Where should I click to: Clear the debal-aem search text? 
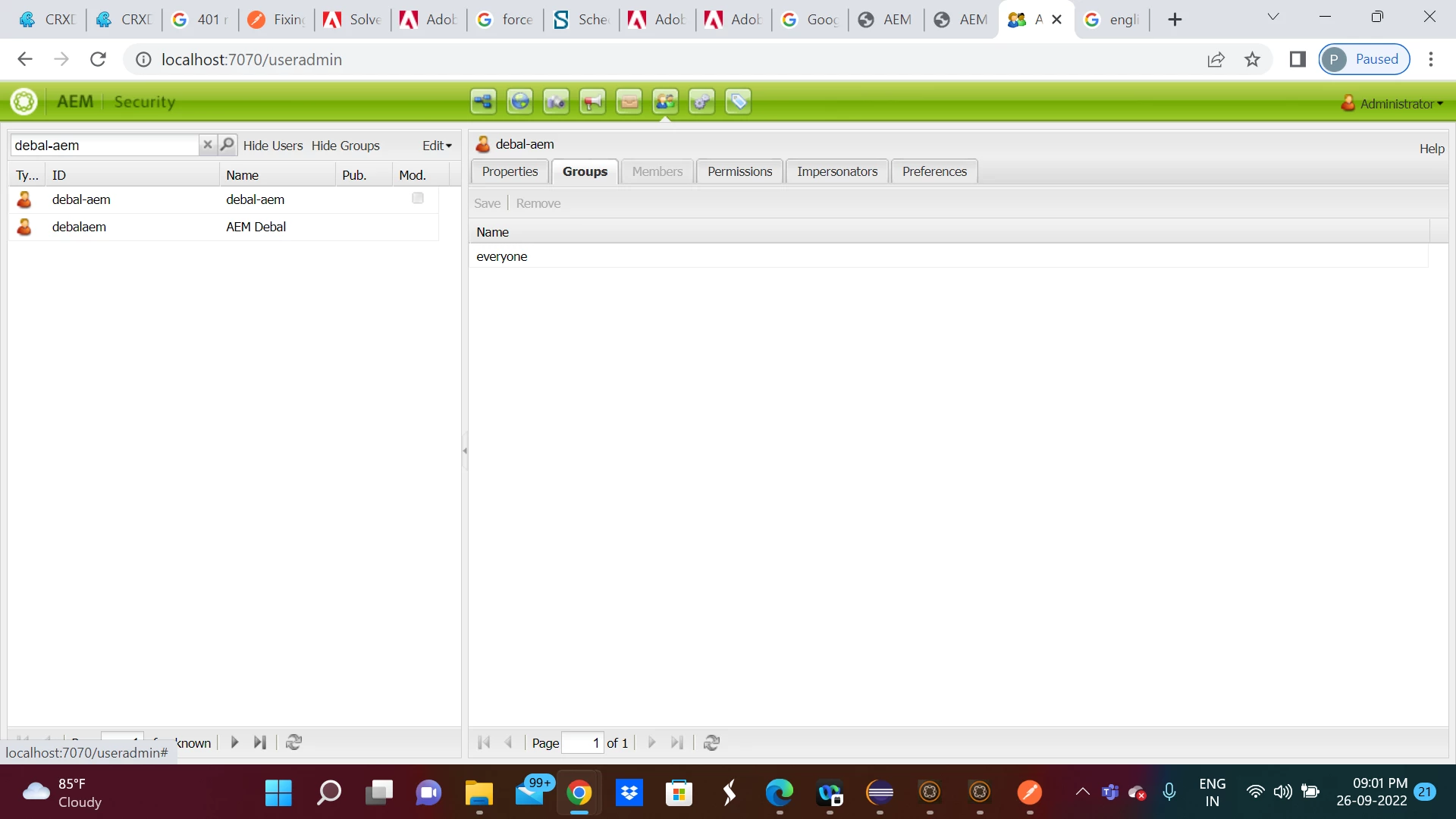(207, 145)
